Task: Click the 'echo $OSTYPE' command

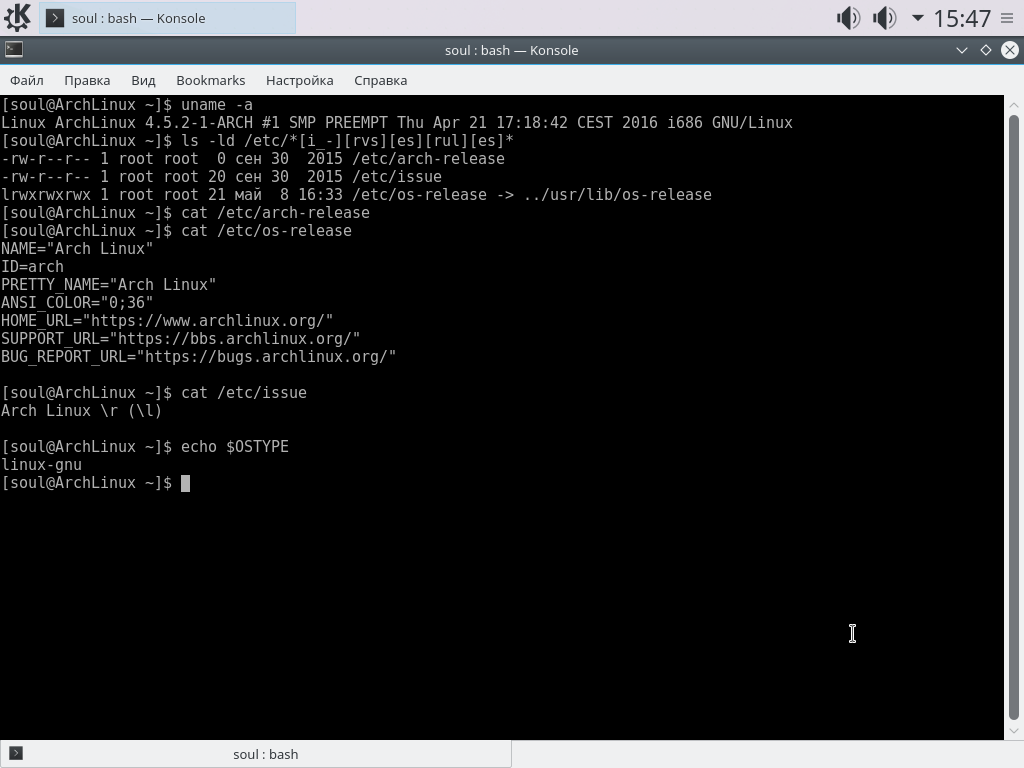Action: point(235,447)
